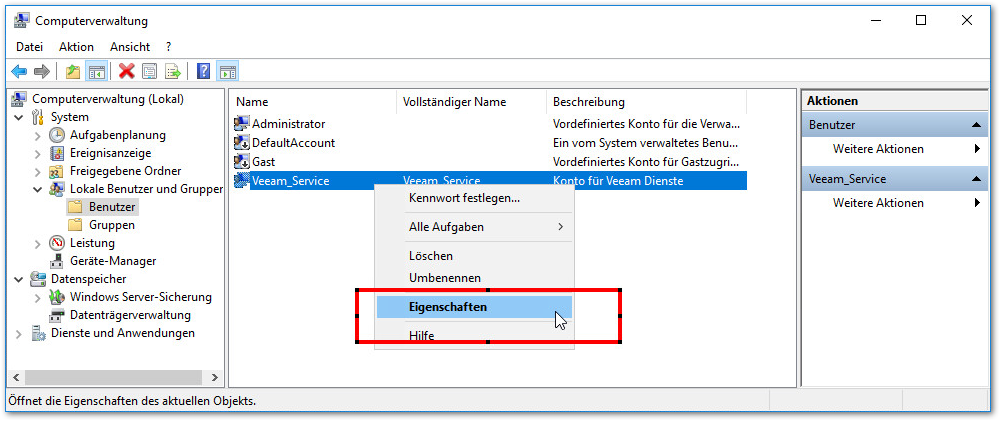The height and width of the screenshot is (421, 1000).
Task: Click the blue question mark help icon
Action: click(x=203, y=71)
